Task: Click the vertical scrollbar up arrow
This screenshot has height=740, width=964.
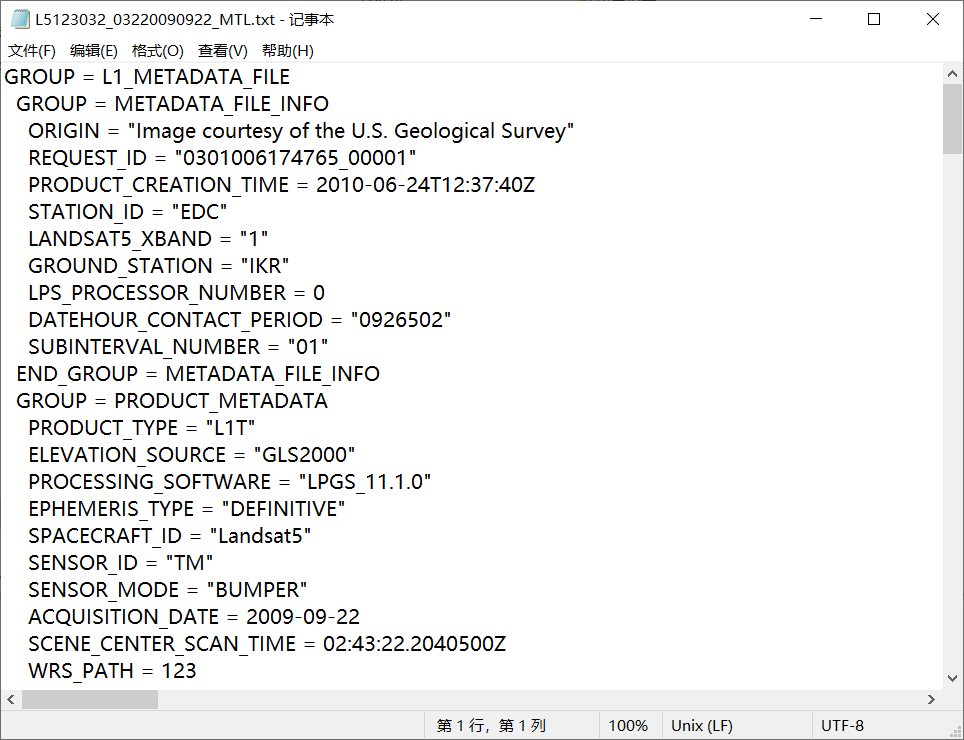Action: click(x=952, y=74)
